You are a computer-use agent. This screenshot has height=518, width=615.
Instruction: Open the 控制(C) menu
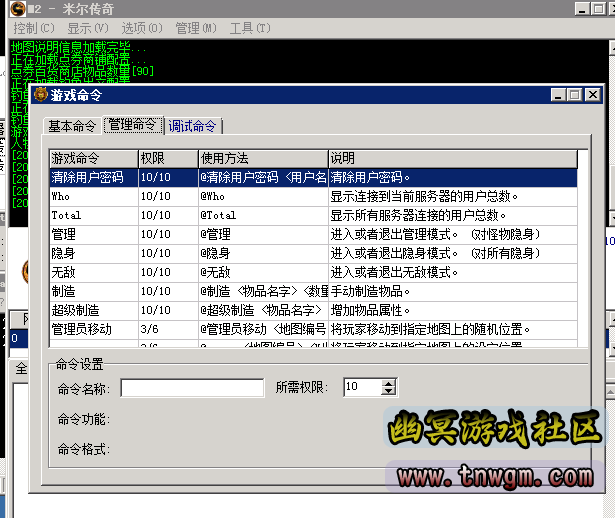[x=34, y=28]
